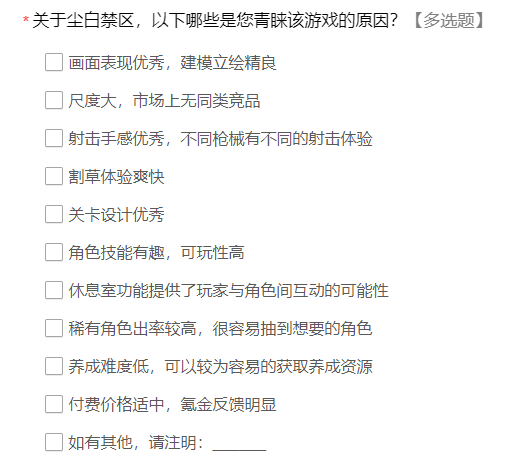
Task: Check the 稀有角色出率较高 checkbox
Action: point(54,328)
